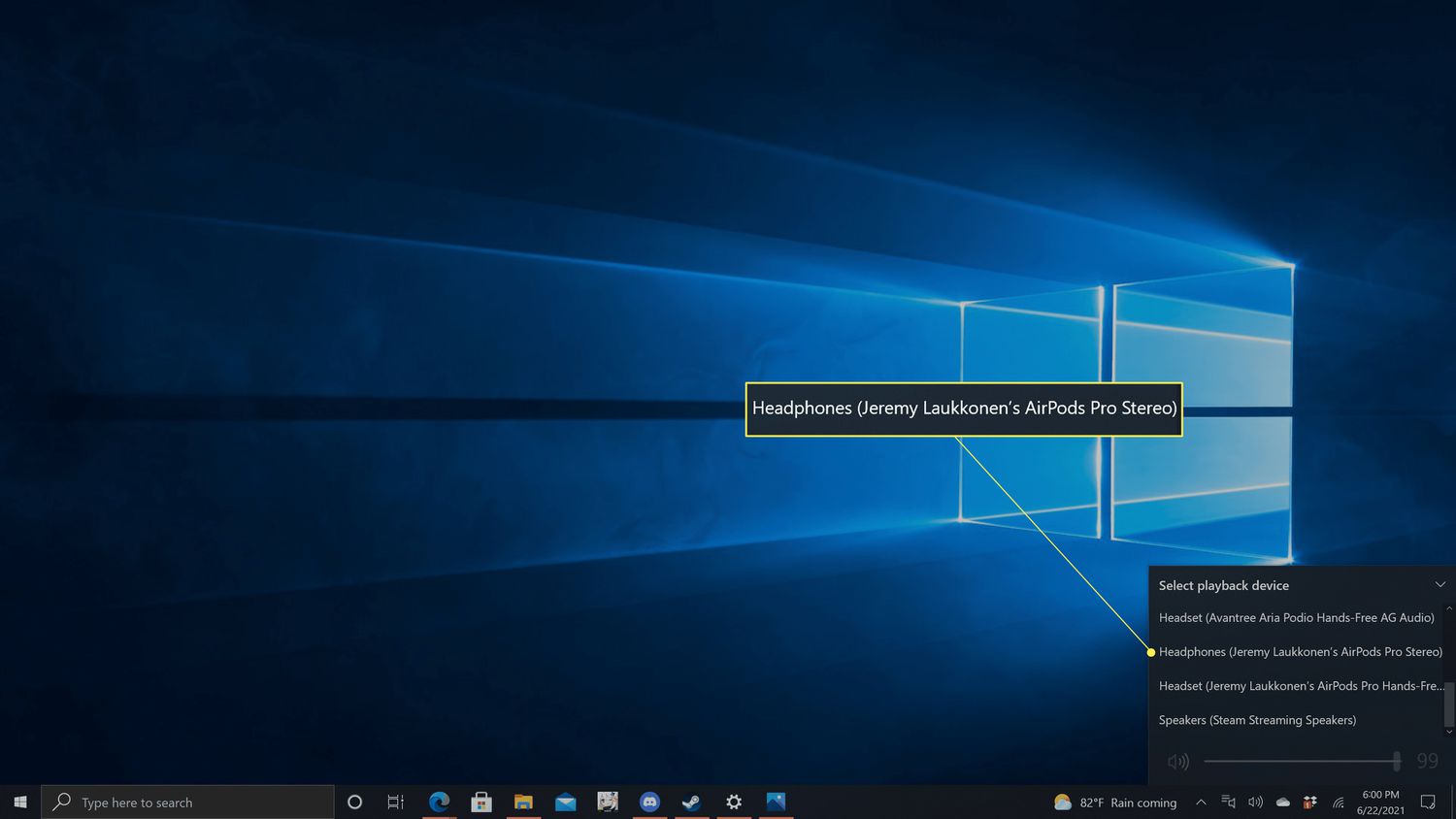Click the volume slider track
This screenshot has height=819, width=1456.
[x=1301, y=762]
